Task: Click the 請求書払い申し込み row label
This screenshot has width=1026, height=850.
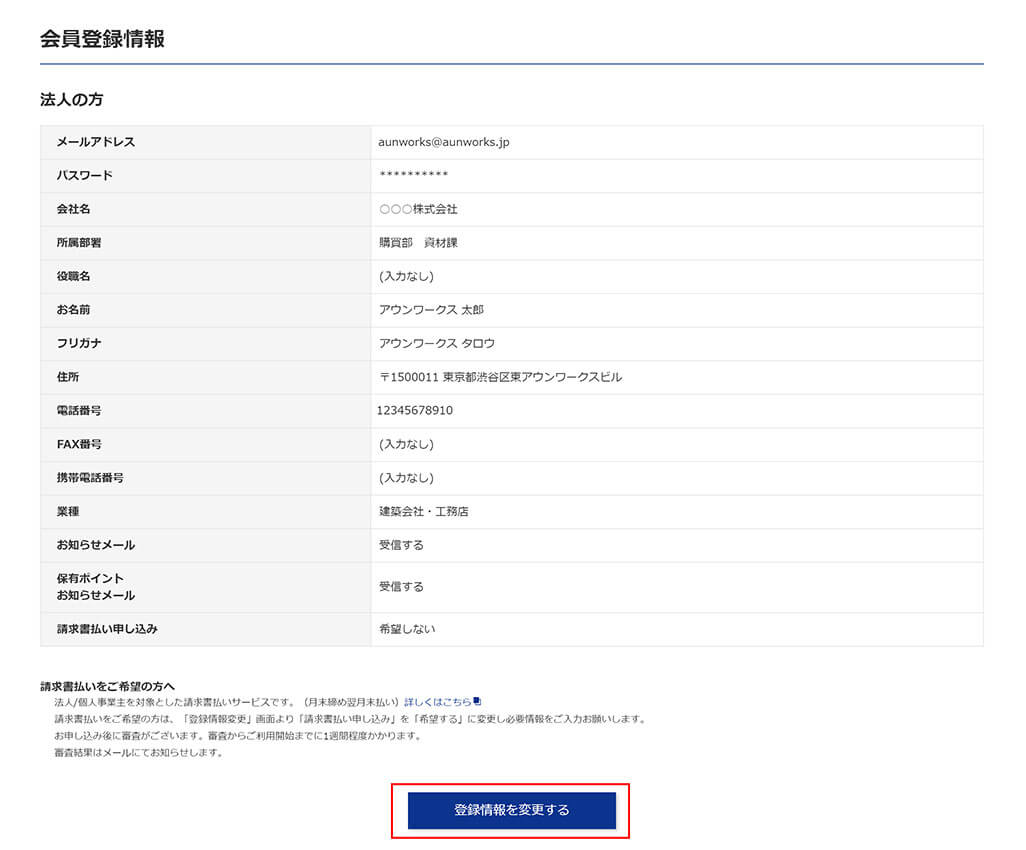Action: tap(107, 629)
